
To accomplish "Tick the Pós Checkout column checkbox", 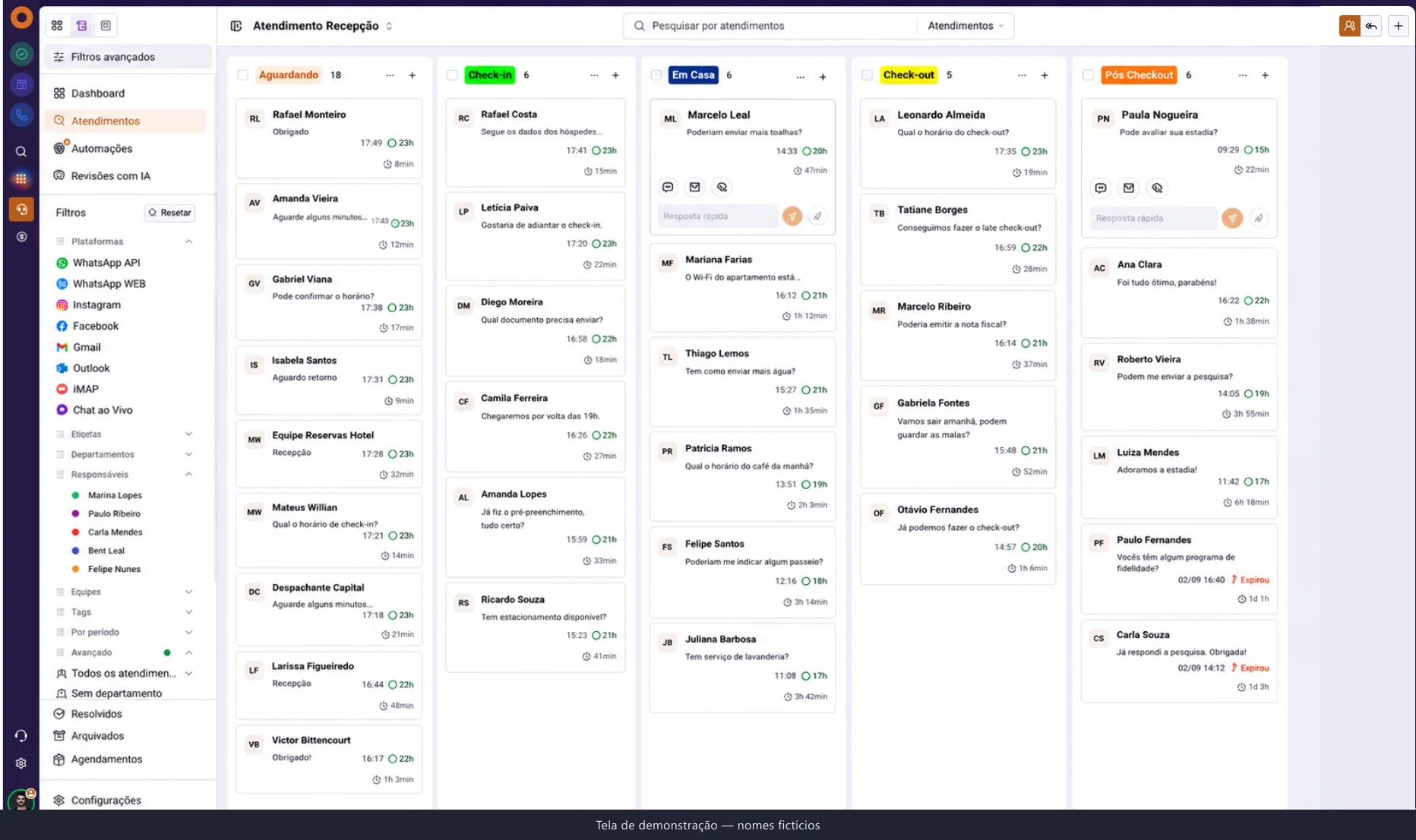I will coord(1088,75).
